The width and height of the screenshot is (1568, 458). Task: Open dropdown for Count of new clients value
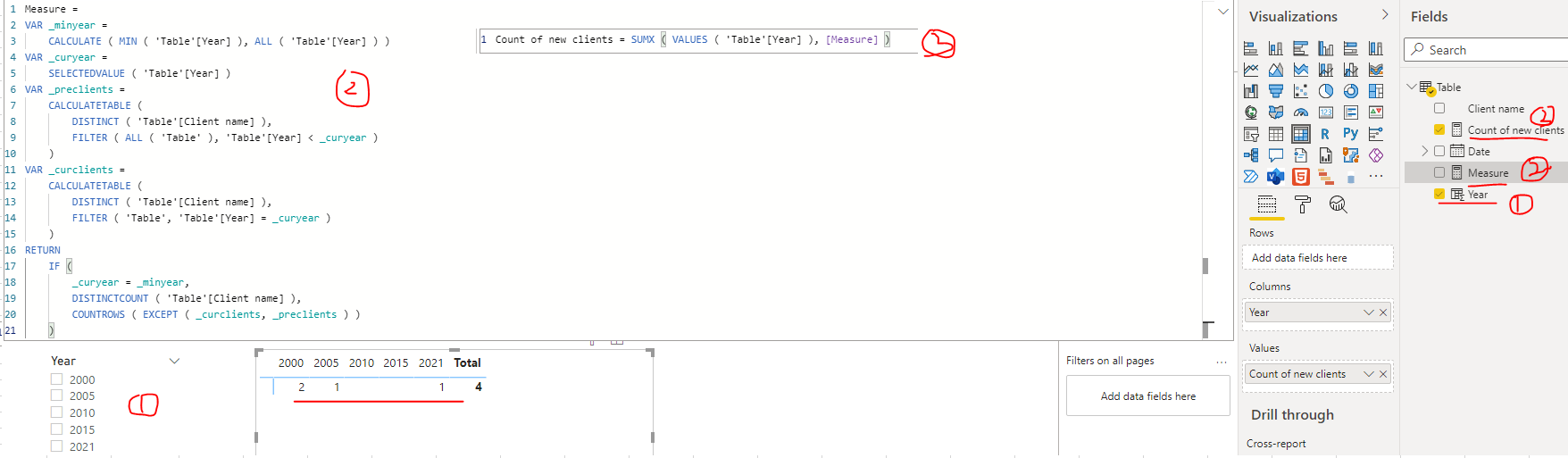click(1369, 374)
